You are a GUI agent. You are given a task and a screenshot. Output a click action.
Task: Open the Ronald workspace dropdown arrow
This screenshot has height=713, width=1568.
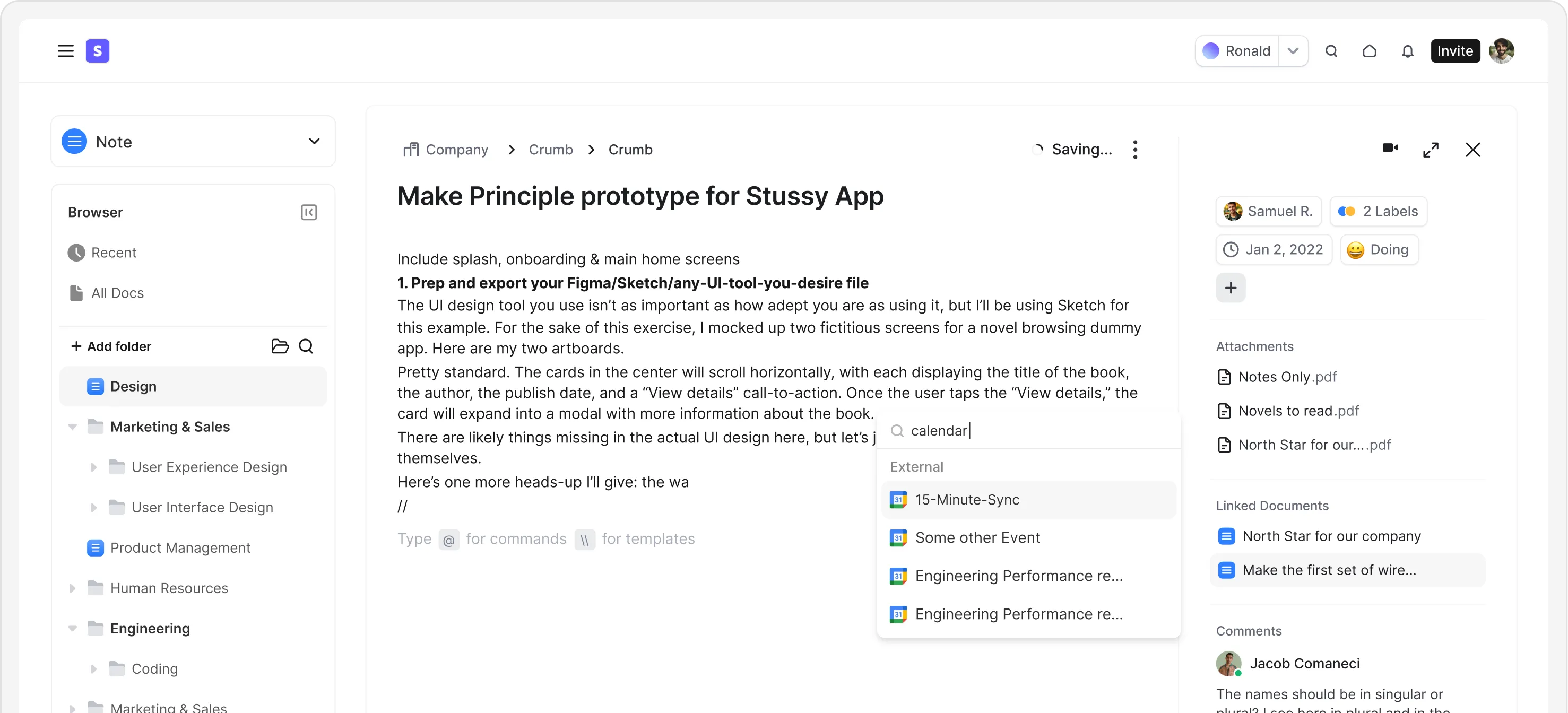pos(1293,51)
